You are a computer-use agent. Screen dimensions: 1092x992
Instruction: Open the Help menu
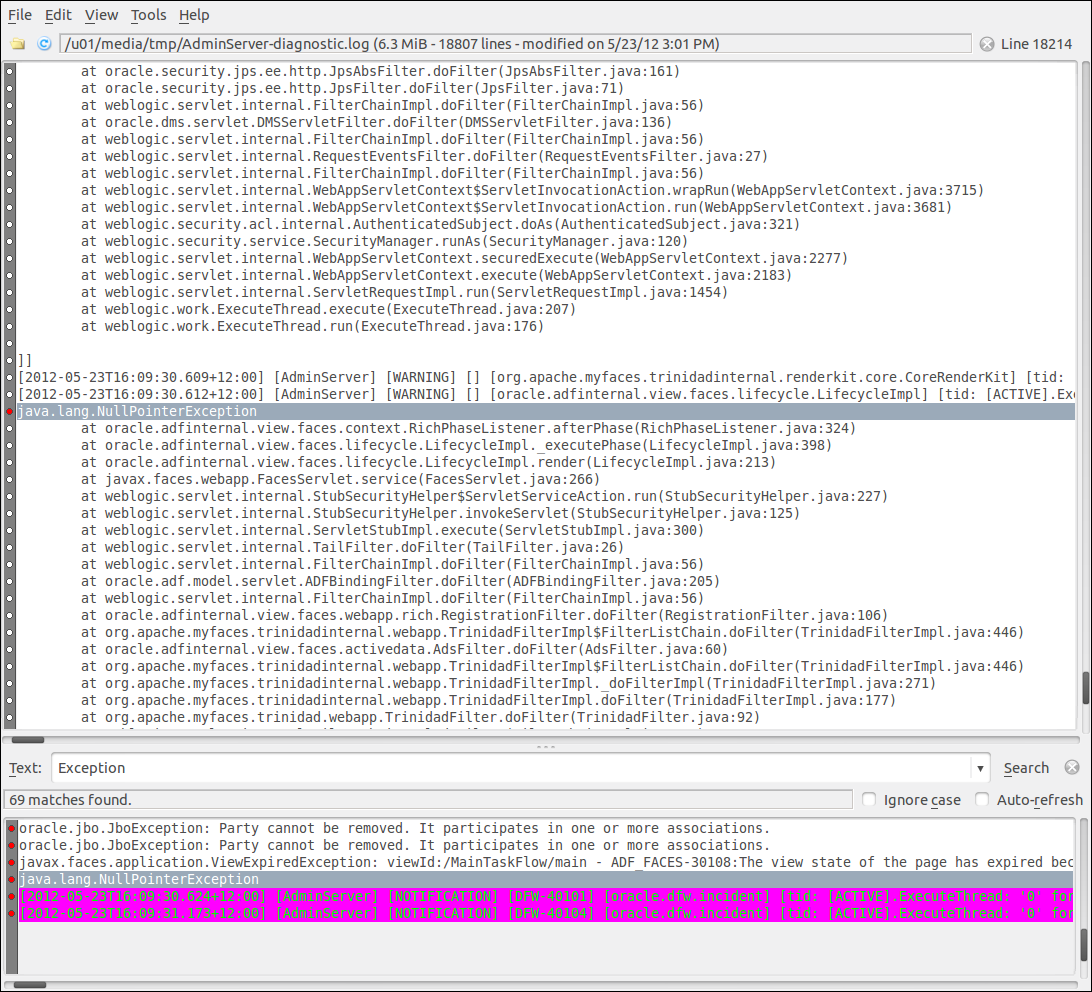194,15
